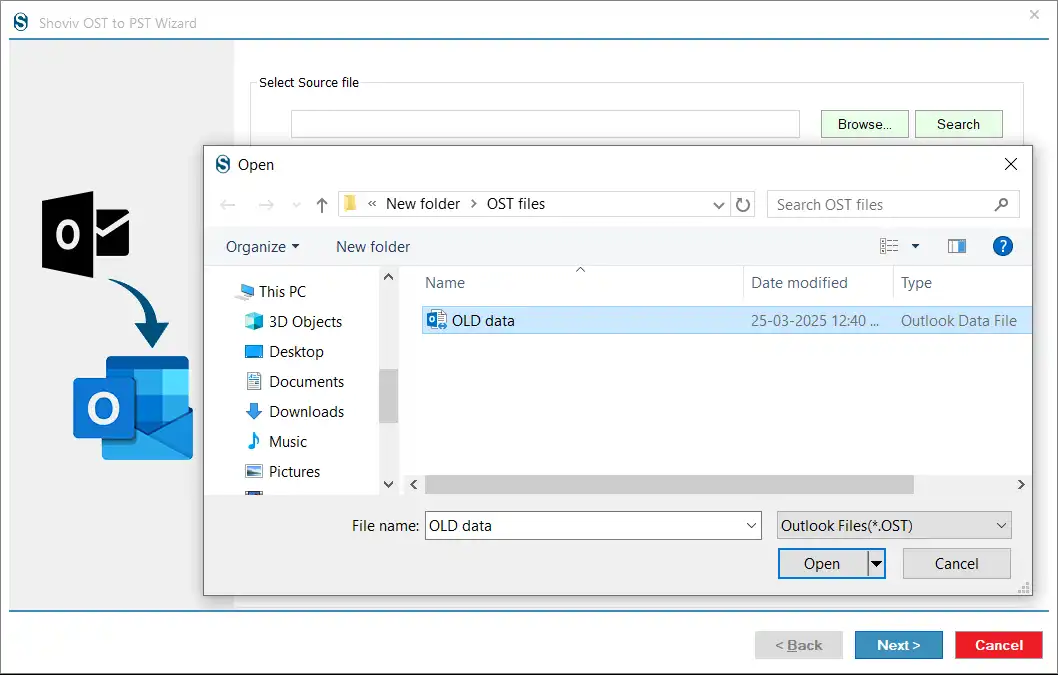Select the OLD data file icon
Screen dimensions: 1058x675
(x=437, y=320)
